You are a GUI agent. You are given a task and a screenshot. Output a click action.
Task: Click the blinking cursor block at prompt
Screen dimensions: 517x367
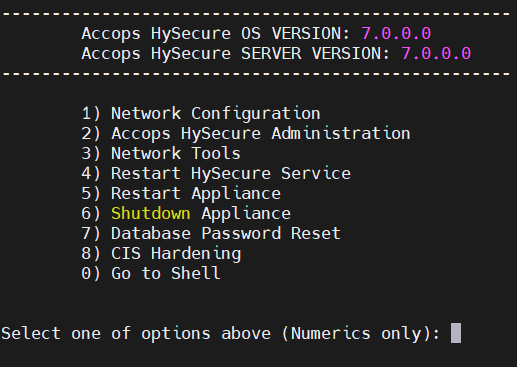[x=456, y=333]
